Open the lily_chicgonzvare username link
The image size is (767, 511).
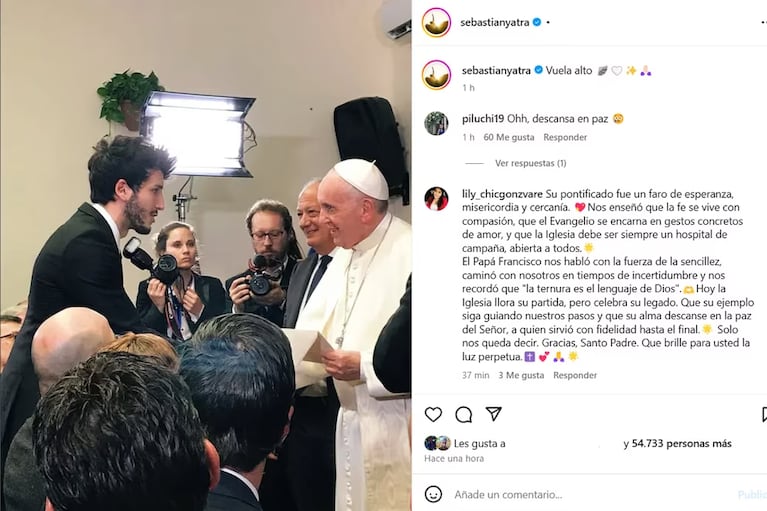click(x=502, y=194)
